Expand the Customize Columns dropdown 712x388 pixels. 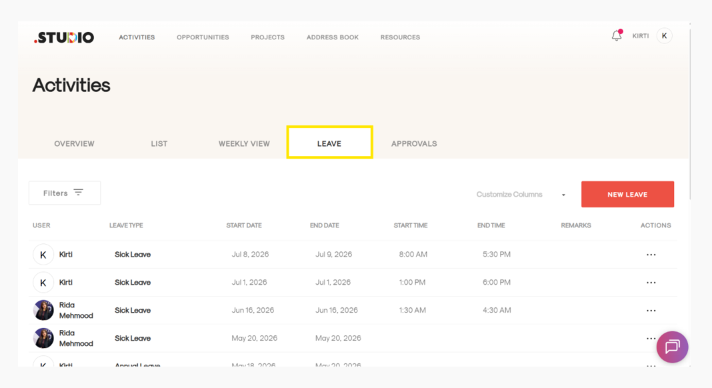pyautogui.click(x=521, y=194)
